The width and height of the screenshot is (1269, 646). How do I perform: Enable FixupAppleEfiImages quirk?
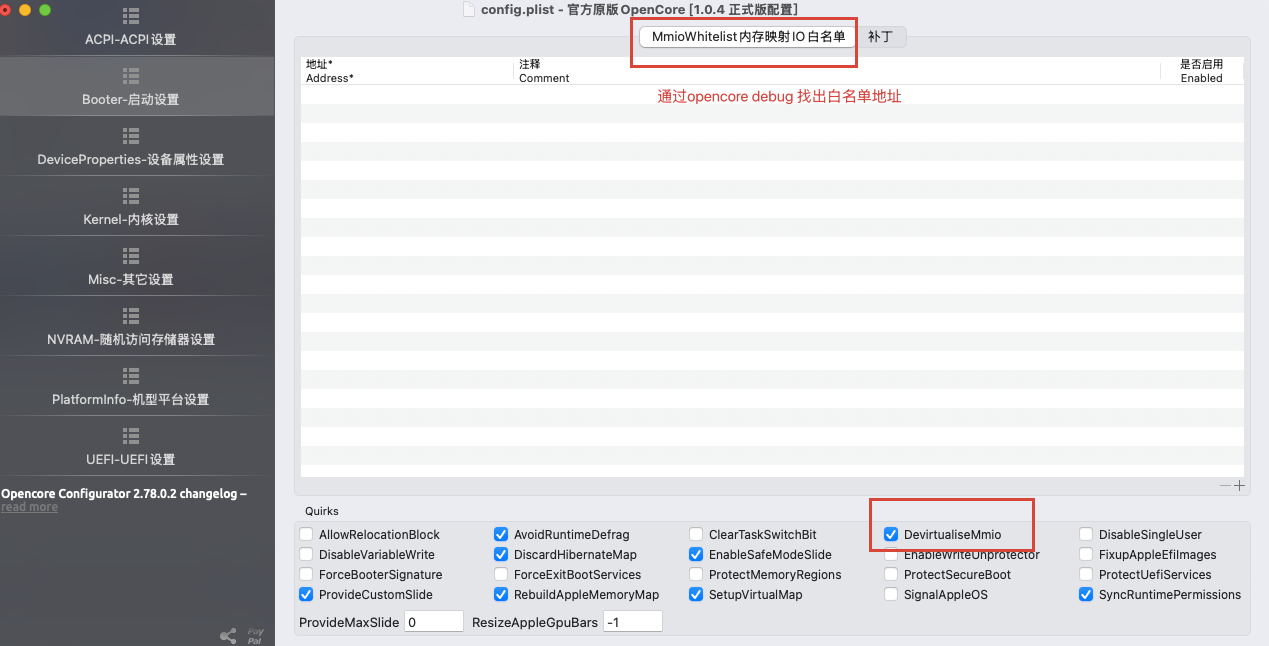tap(1086, 555)
